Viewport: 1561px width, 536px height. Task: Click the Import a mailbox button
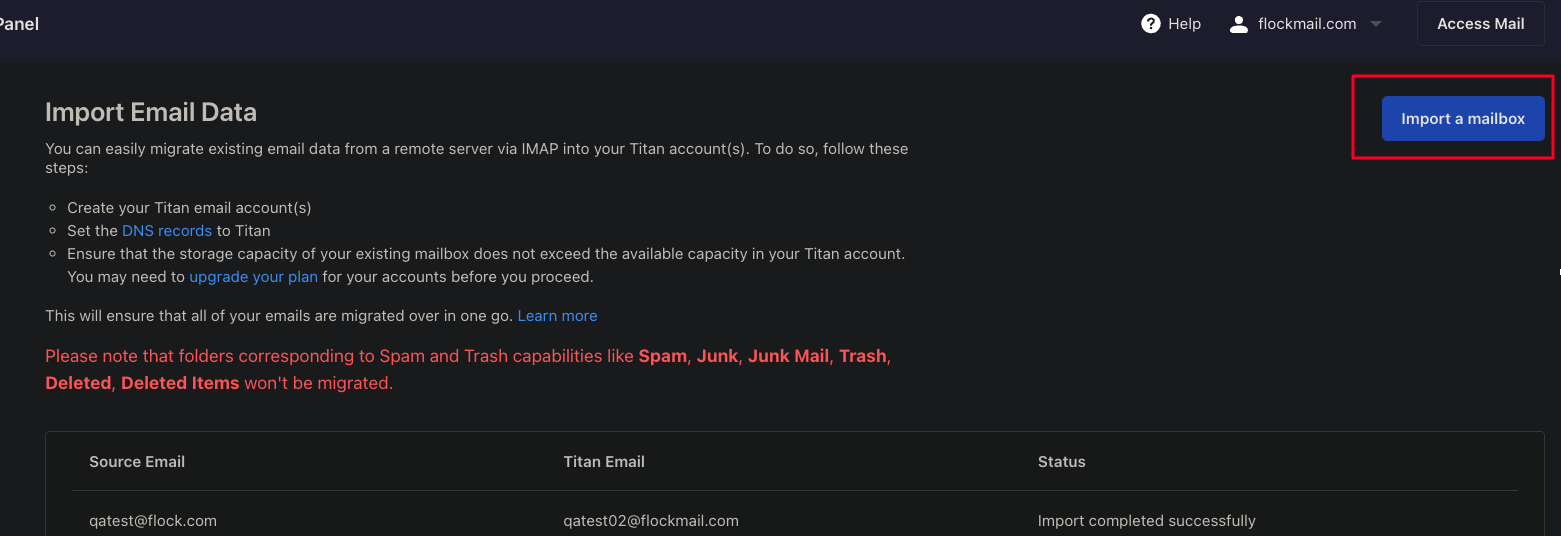1463,118
